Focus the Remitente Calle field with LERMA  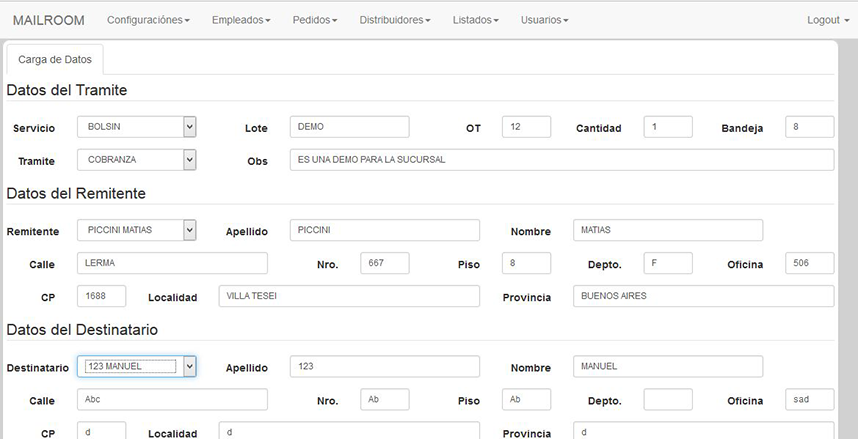[x=172, y=263]
